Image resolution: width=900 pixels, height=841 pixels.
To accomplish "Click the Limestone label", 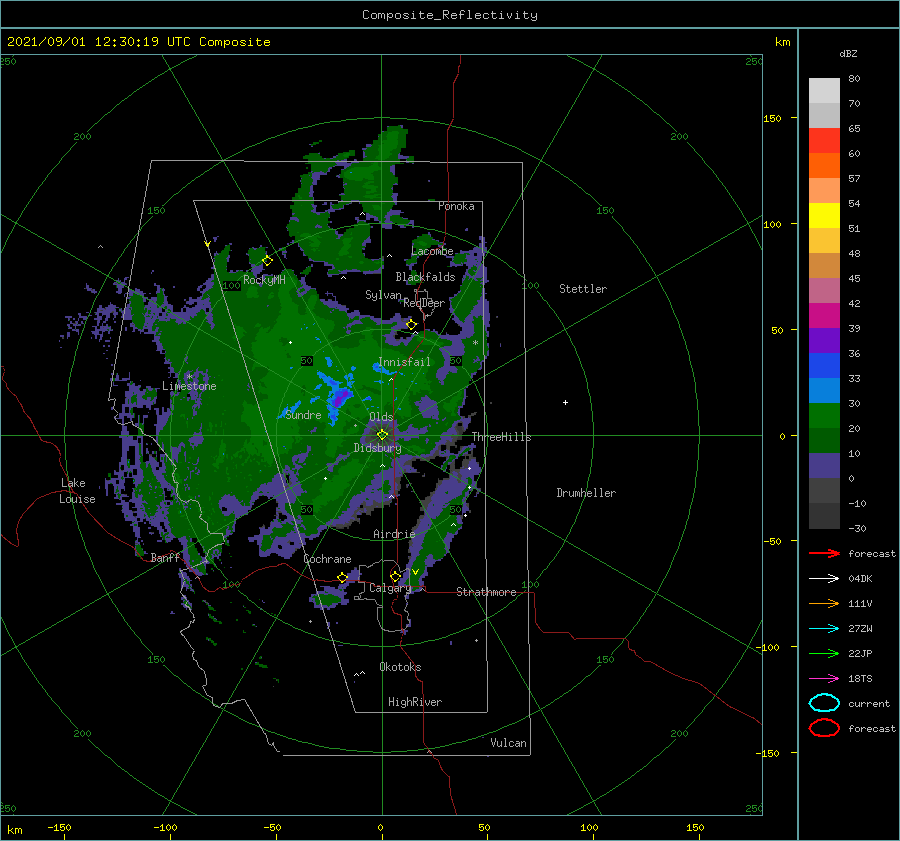I will tap(189, 386).
